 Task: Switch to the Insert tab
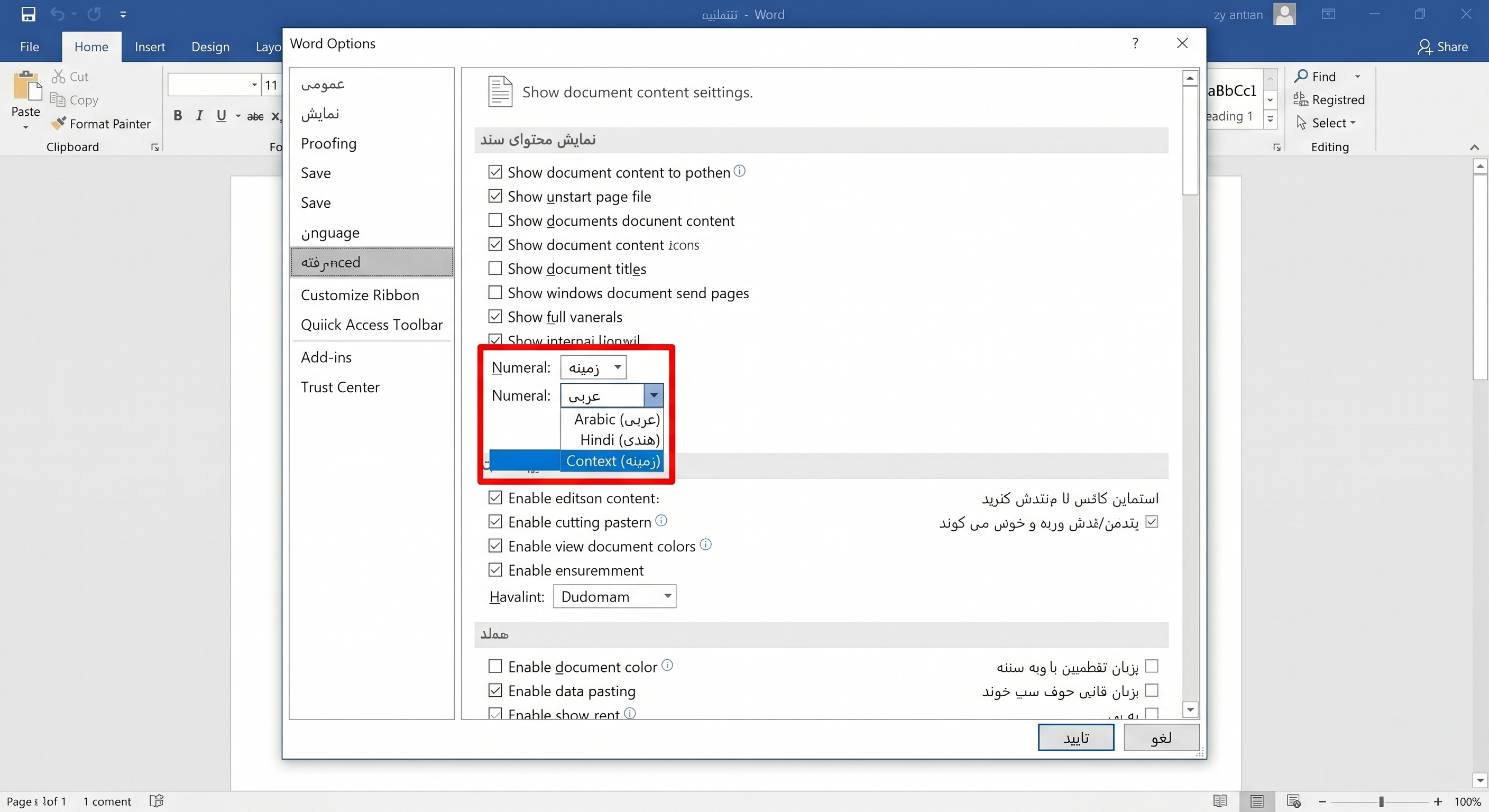click(150, 47)
